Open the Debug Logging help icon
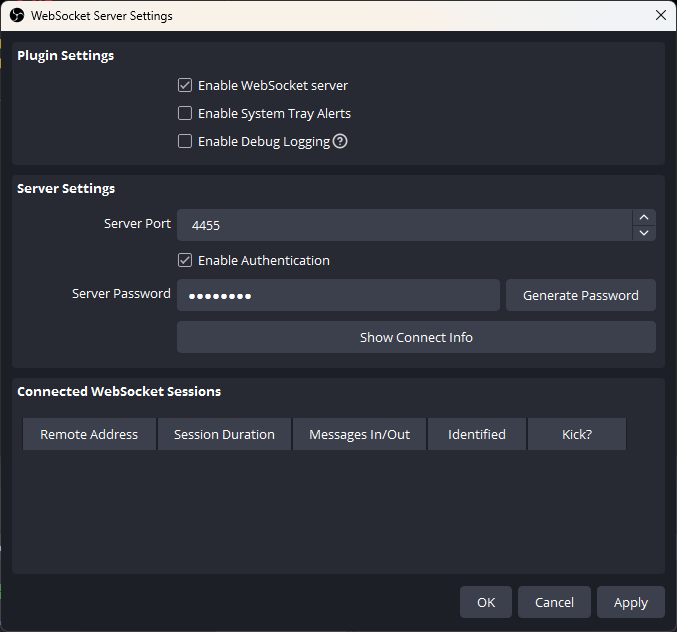This screenshot has height=632, width=677. coord(340,141)
